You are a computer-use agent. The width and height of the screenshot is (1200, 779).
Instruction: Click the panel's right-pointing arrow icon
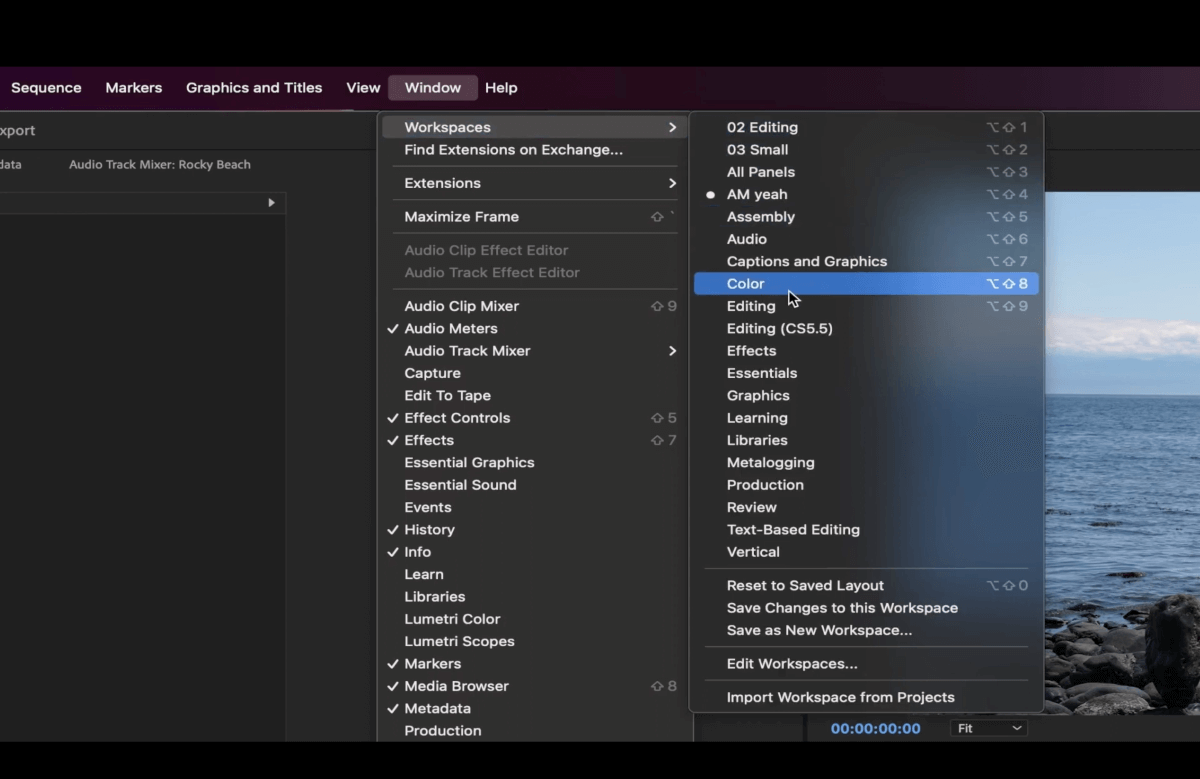[271, 202]
